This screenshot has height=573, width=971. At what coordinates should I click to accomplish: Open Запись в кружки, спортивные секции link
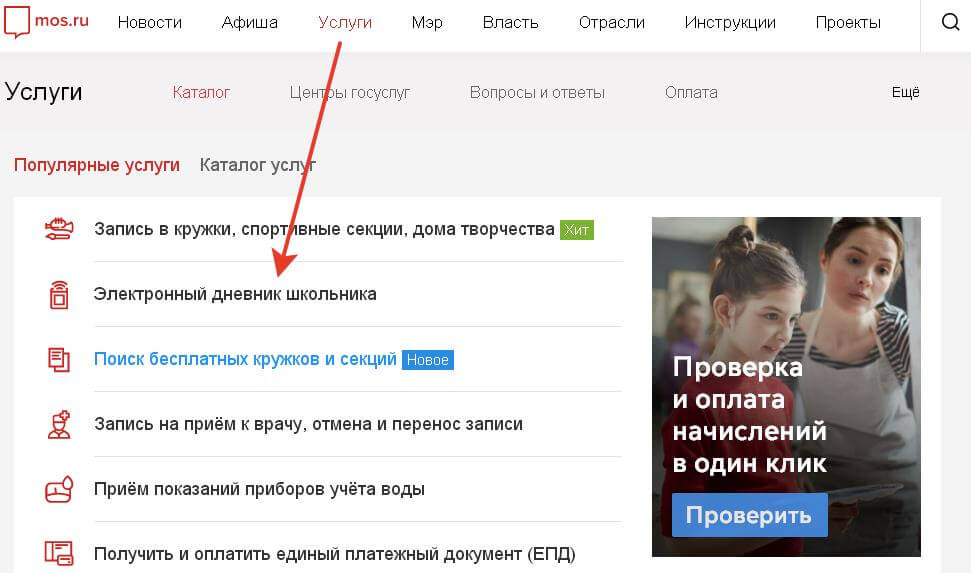click(324, 229)
